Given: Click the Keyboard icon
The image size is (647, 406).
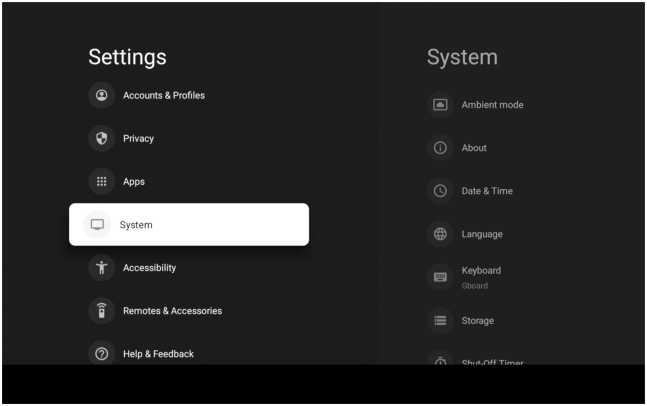Looking at the screenshot, I should 439,277.
